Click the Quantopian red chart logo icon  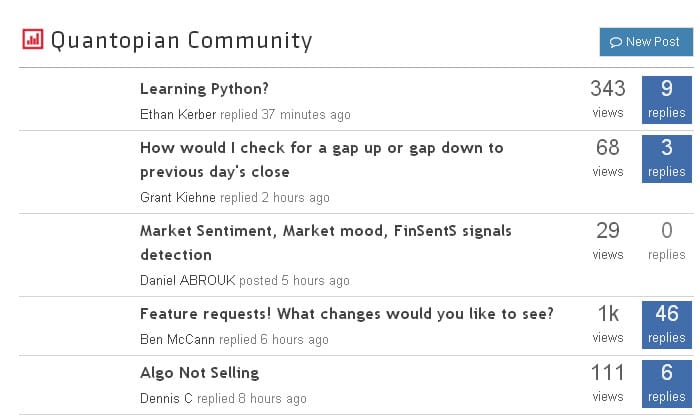[x=33, y=40]
